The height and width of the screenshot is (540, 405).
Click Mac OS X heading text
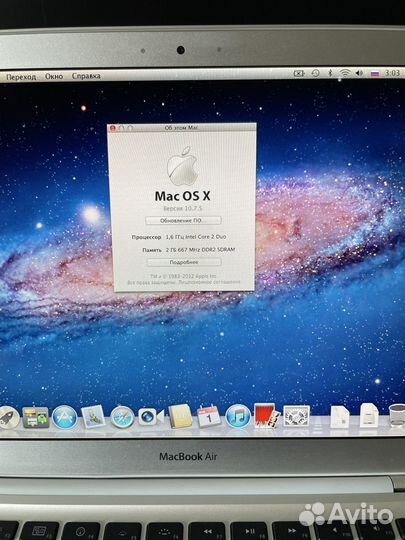pos(182,196)
